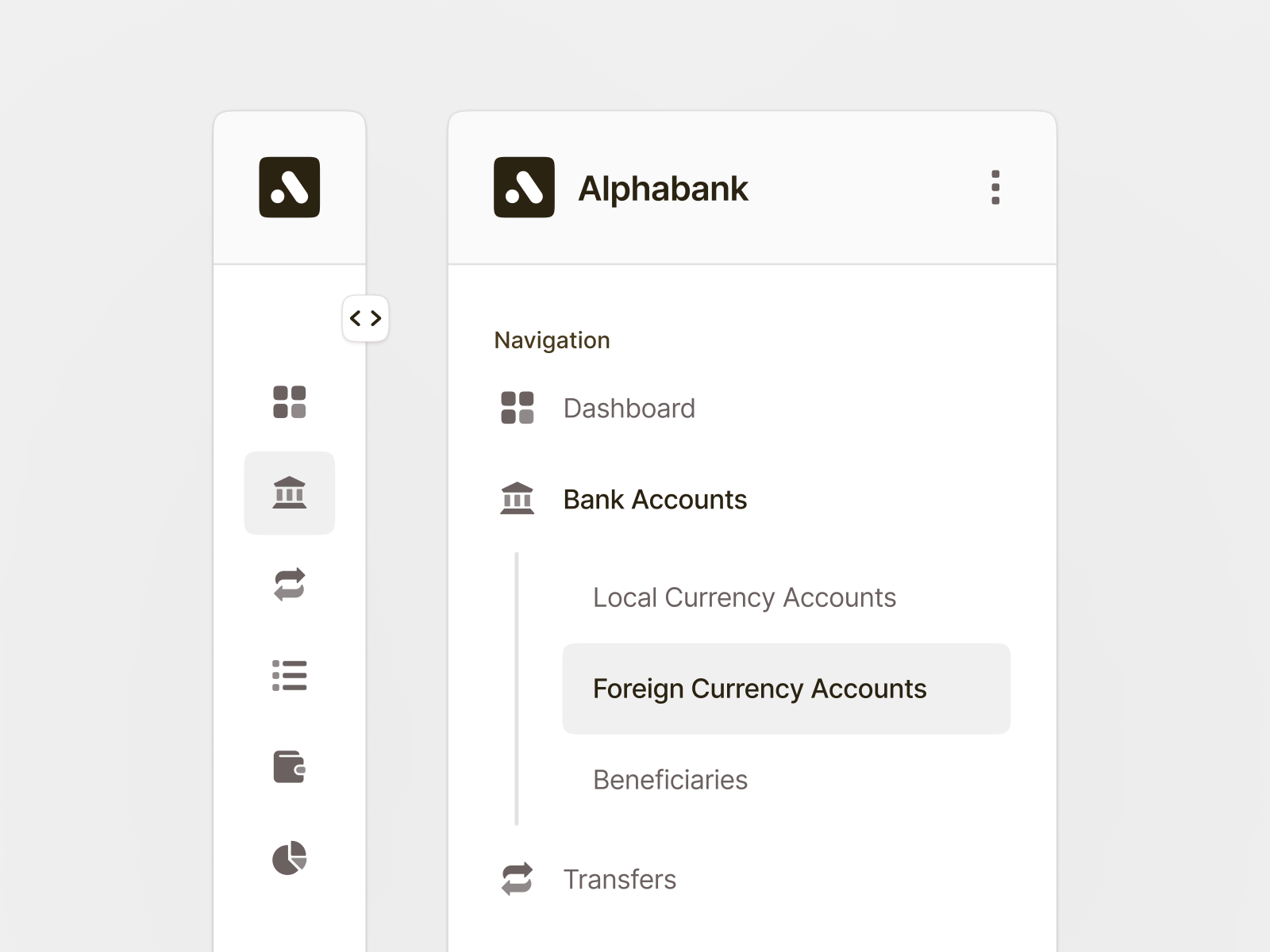Select the Transfers arrows icon in the icon rail
This screenshot has height=952, width=1270.
pyautogui.click(x=289, y=585)
